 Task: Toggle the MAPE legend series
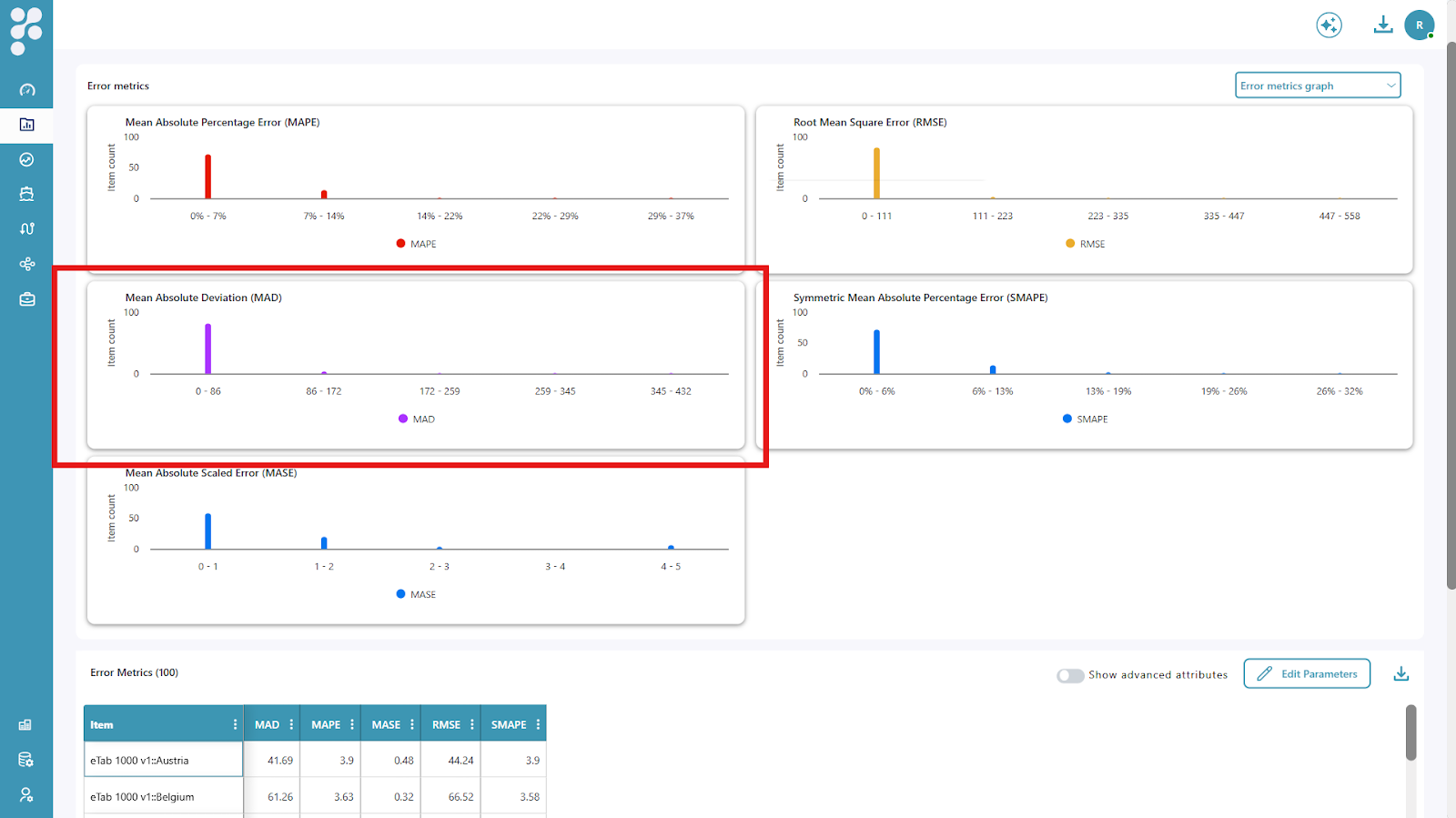[416, 244]
